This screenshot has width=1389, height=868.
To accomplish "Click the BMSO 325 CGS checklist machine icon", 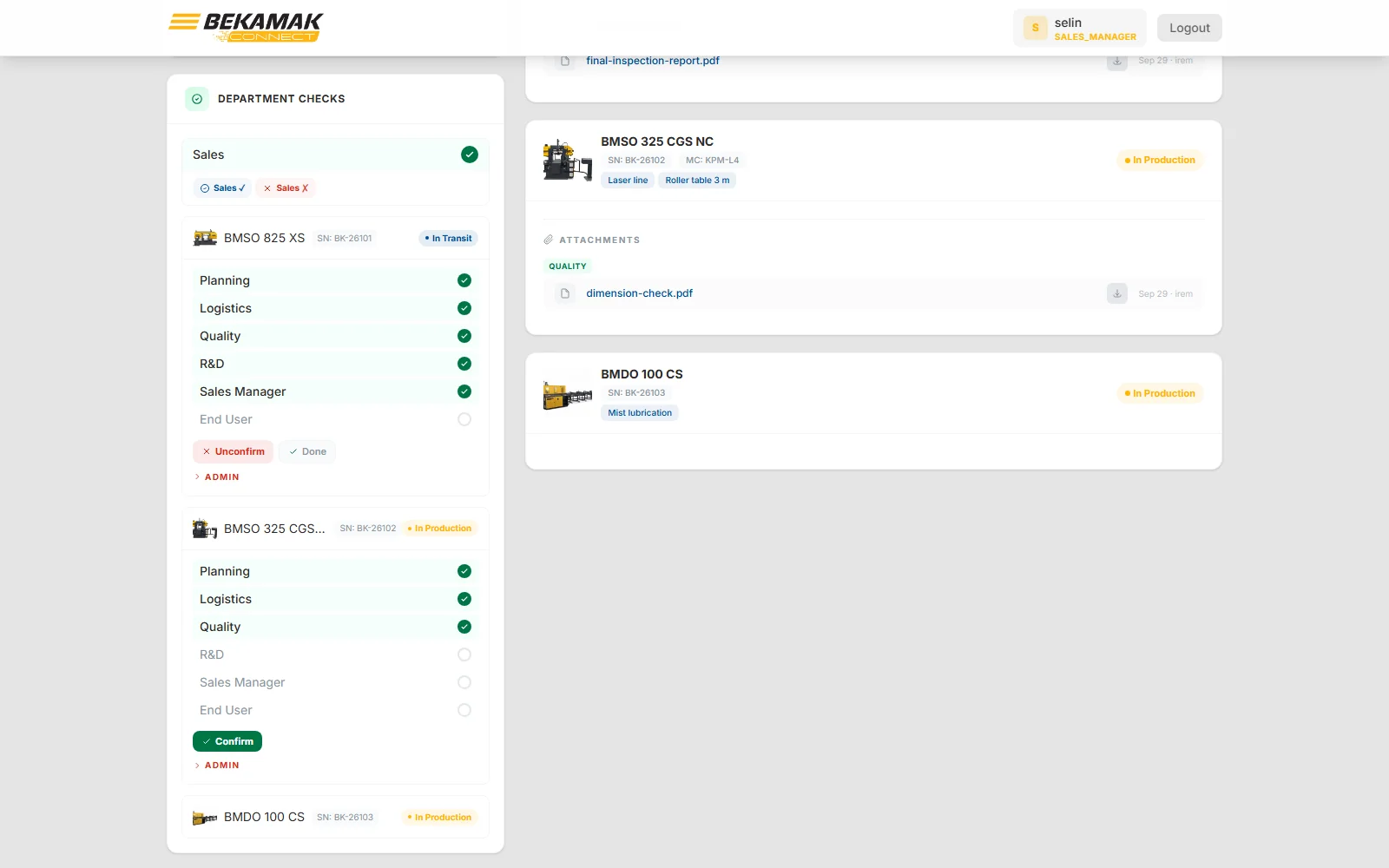I will [205, 529].
